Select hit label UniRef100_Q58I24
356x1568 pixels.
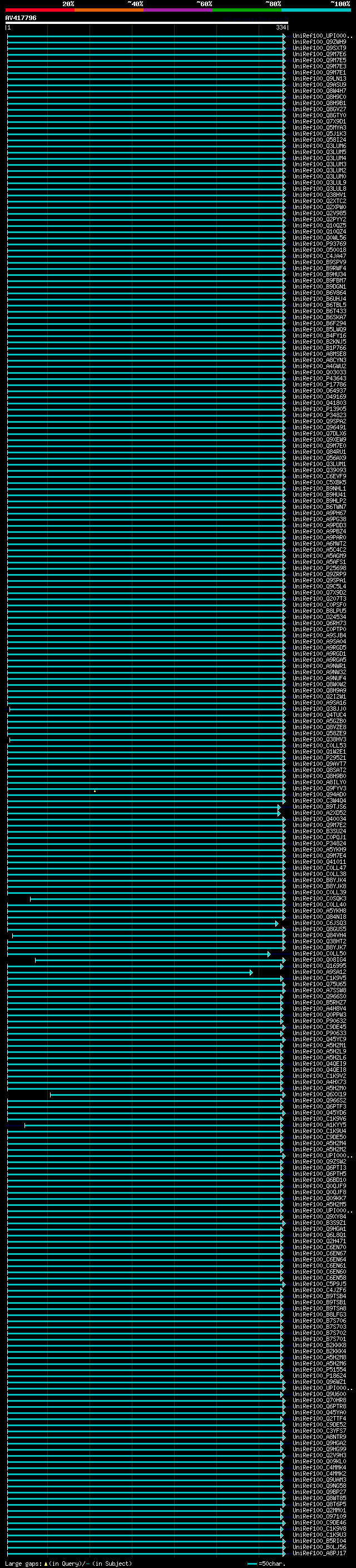[x=319, y=140]
